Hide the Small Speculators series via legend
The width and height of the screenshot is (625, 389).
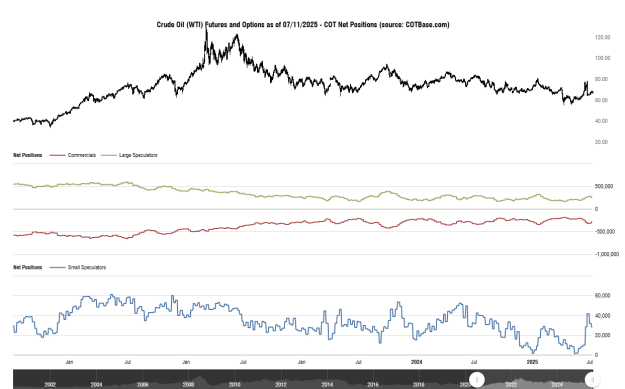click(78, 267)
